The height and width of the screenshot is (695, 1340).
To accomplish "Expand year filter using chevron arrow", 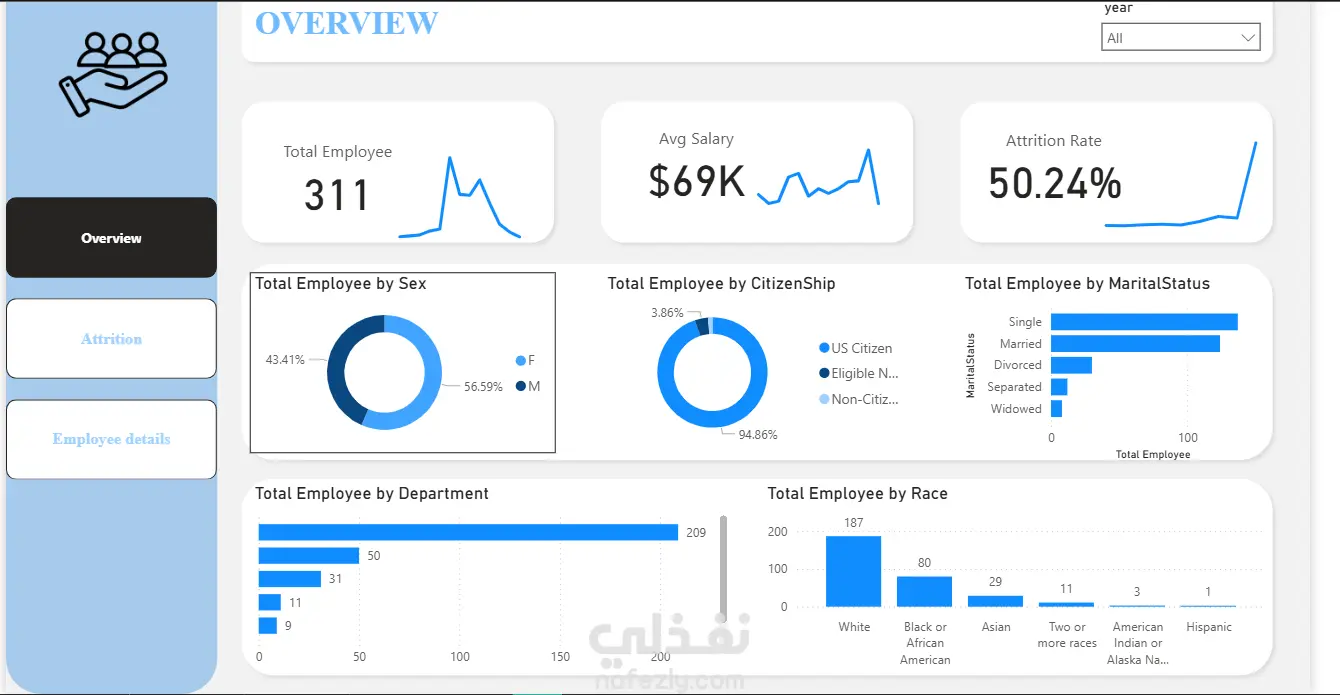I will point(1248,38).
